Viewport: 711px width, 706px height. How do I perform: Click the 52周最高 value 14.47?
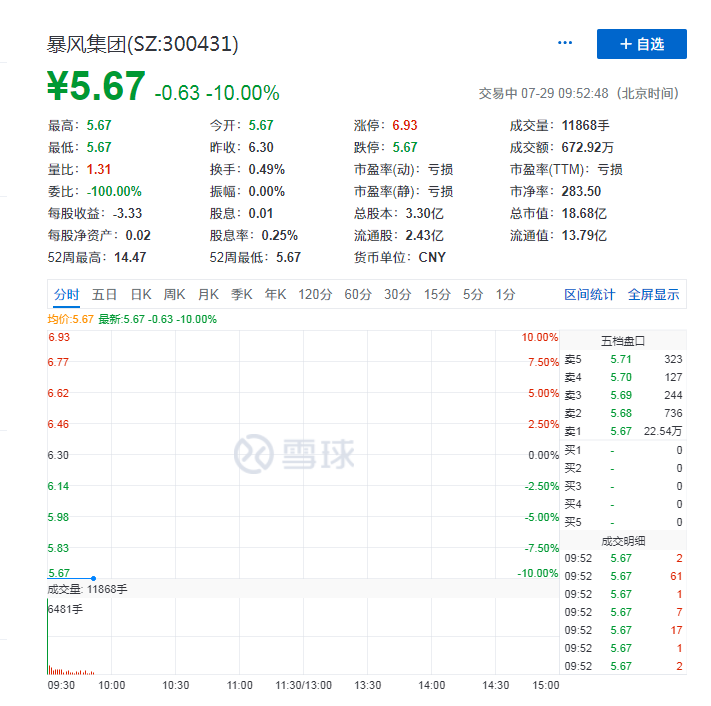click(x=130, y=258)
